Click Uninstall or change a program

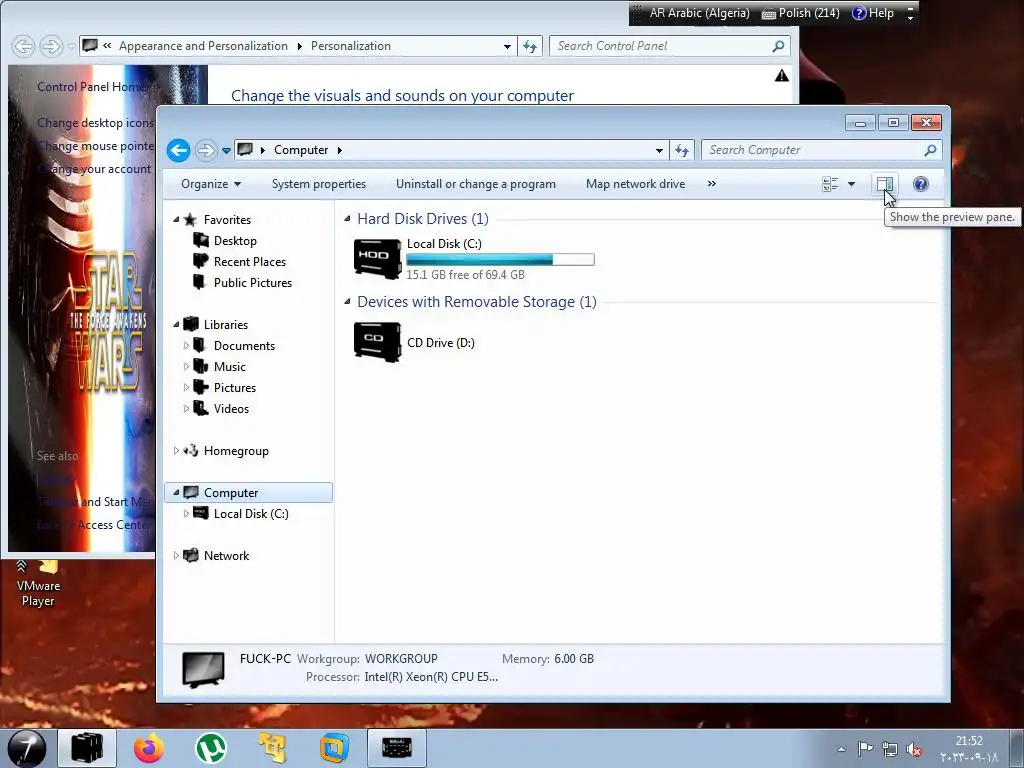pyautogui.click(x=475, y=184)
